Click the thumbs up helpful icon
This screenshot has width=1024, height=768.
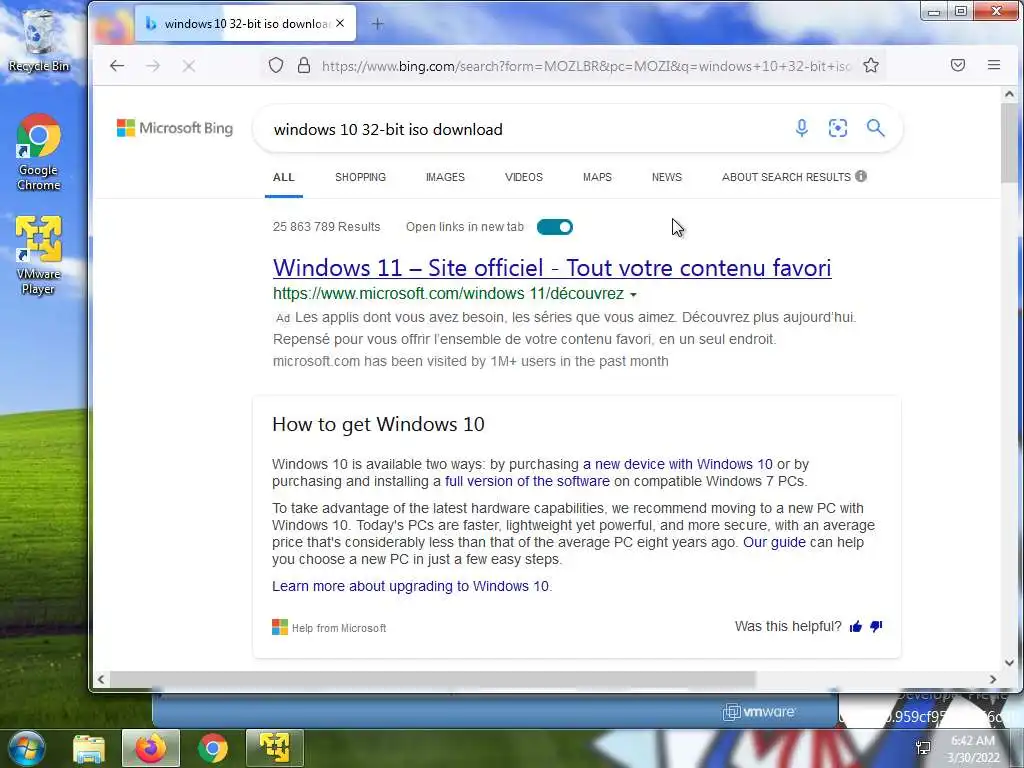click(x=856, y=627)
